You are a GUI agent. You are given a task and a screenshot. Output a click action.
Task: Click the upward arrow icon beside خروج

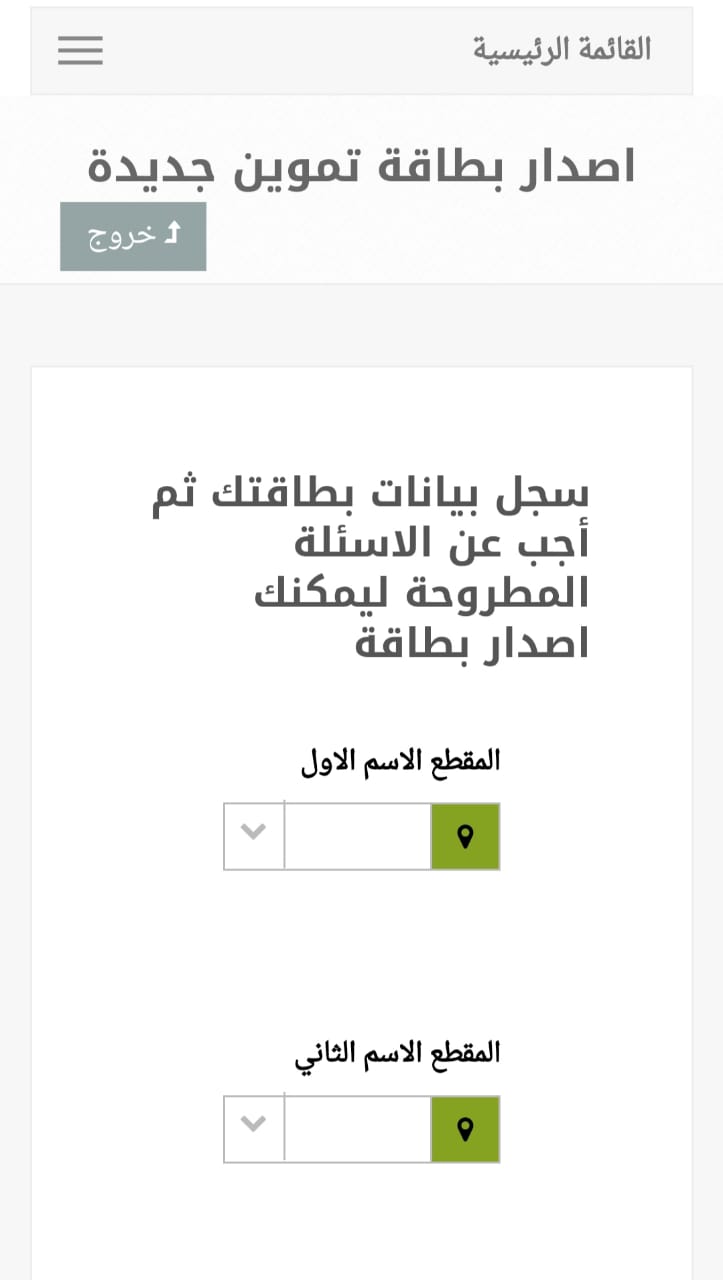click(172, 234)
